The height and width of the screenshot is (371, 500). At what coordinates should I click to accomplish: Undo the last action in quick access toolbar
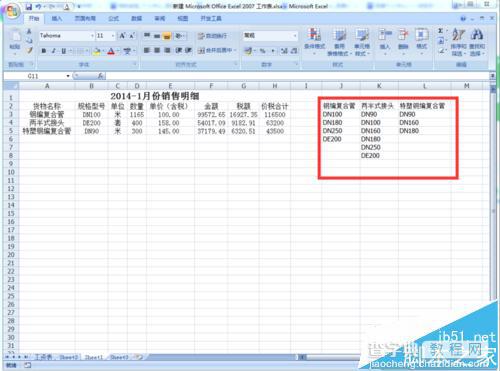click(39, 7)
